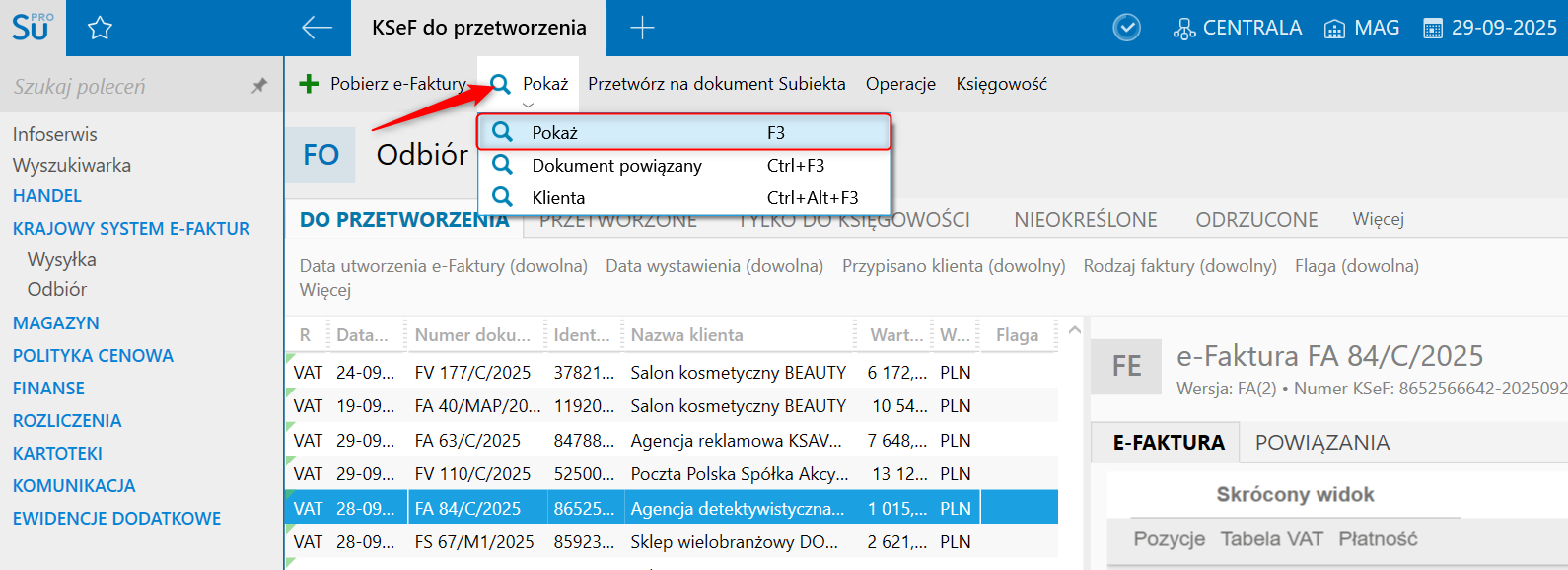Click the checkmark status icon in header
1568x570 pixels.
[x=1126, y=28]
